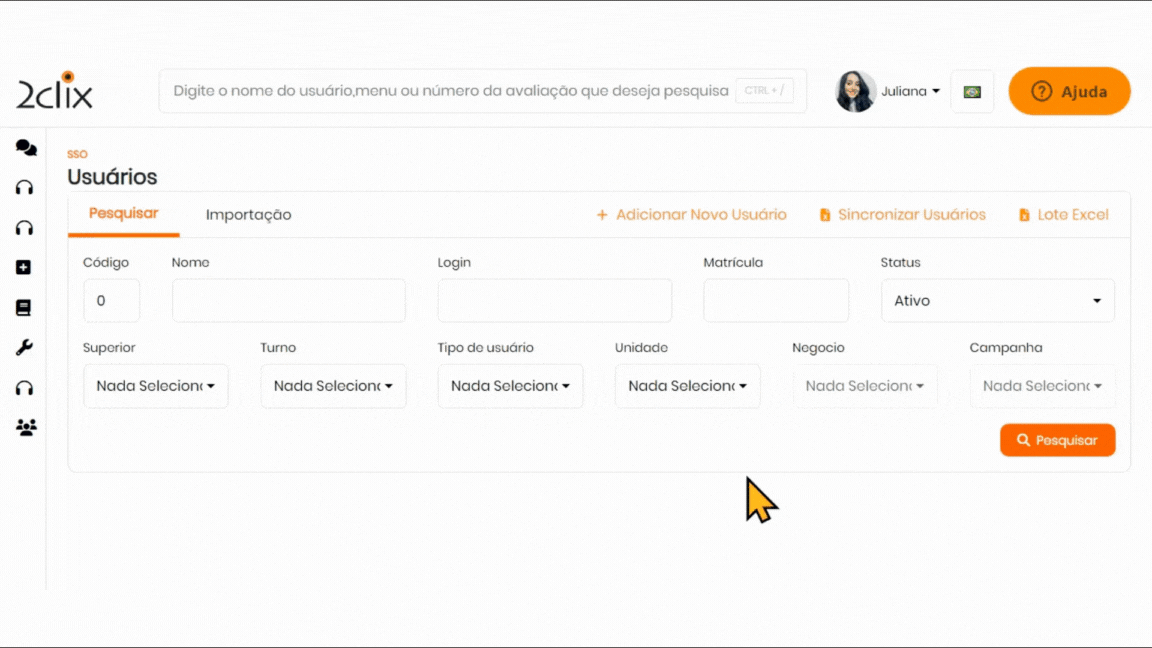1152x648 pixels.
Task: Expand the Status dropdown showing Ativo
Action: 997,301
